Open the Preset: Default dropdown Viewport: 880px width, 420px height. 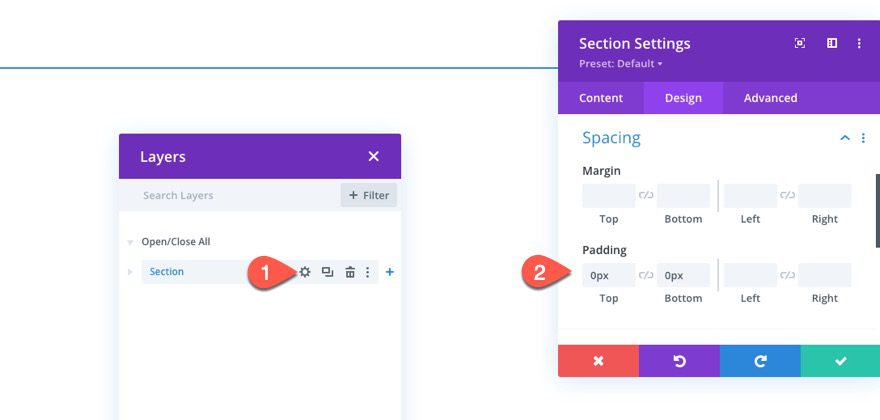point(620,64)
